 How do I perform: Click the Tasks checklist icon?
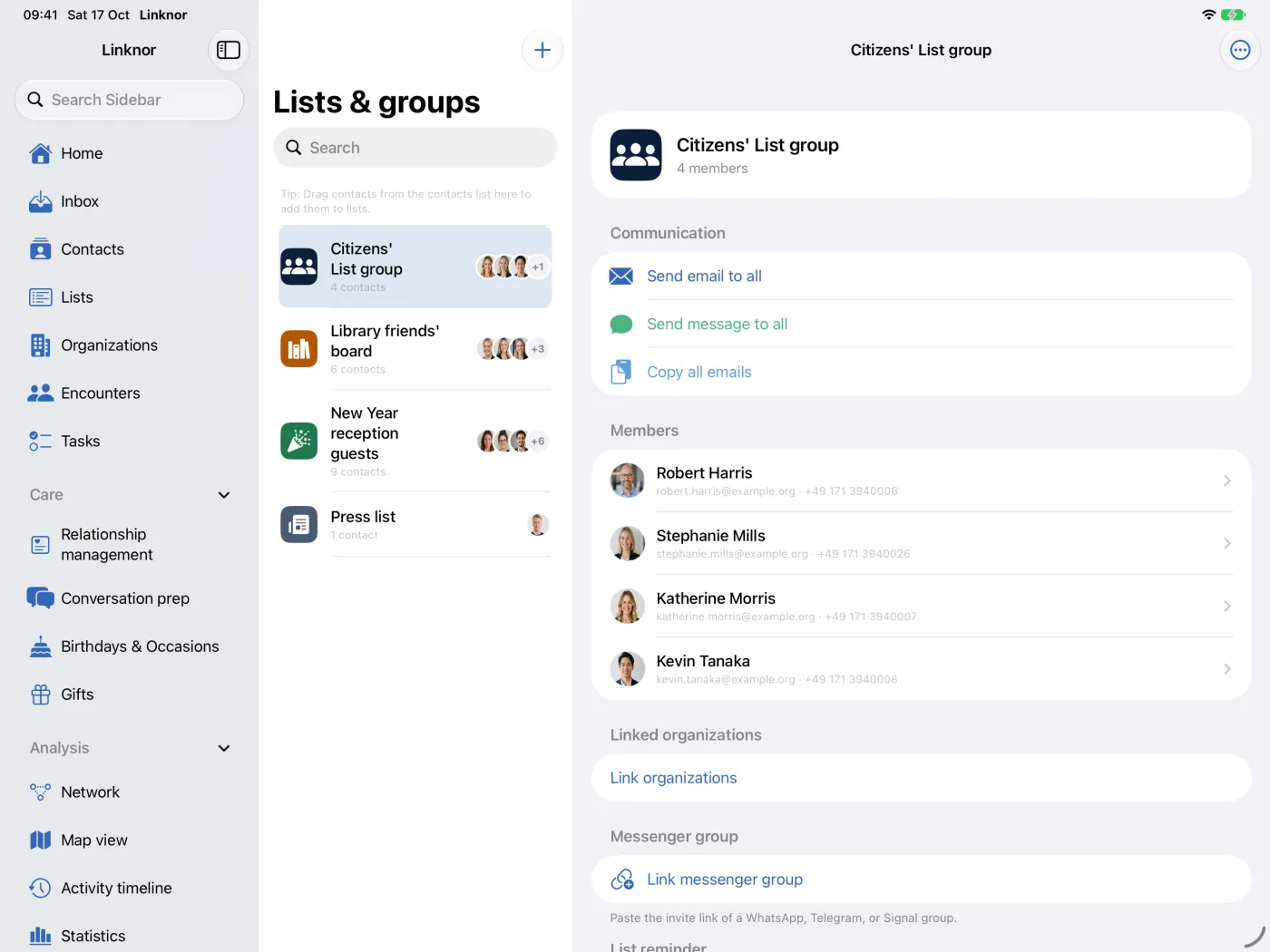(x=40, y=442)
